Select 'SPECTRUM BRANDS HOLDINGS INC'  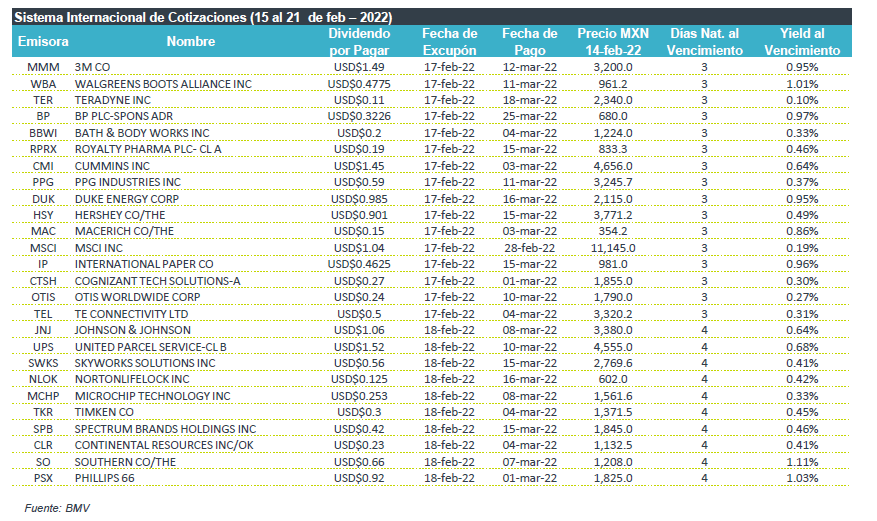[166, 429]
